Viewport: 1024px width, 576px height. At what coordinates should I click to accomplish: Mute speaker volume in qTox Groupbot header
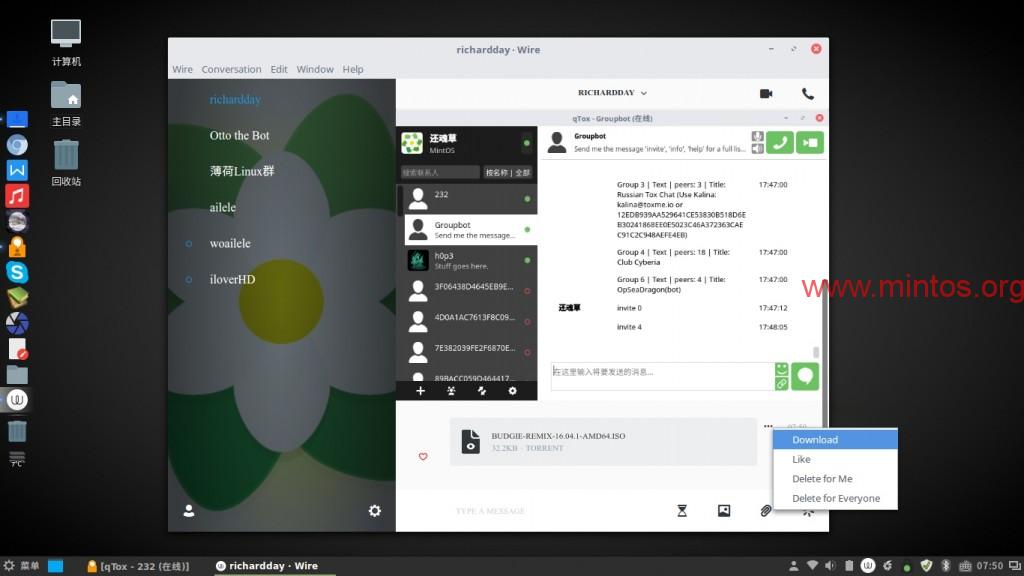[x=758, y=149]
